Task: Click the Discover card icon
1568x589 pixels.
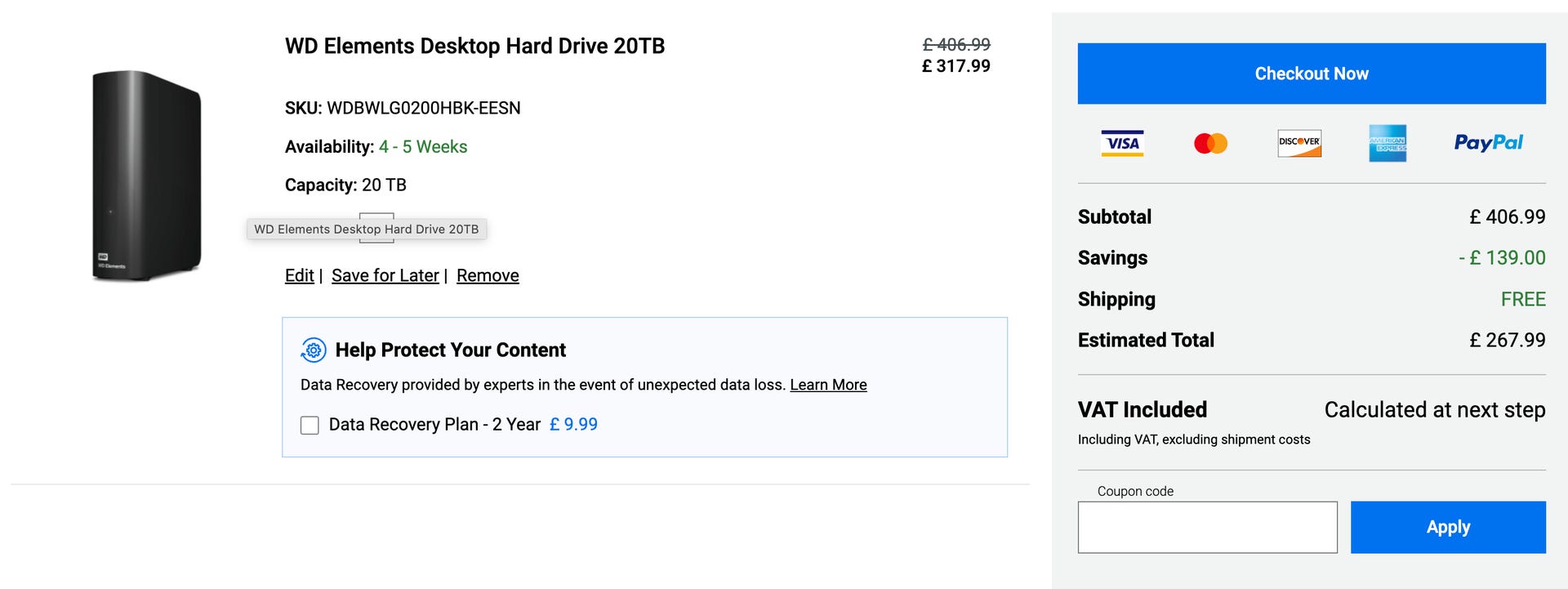Action: click(x=1299, y=143)
